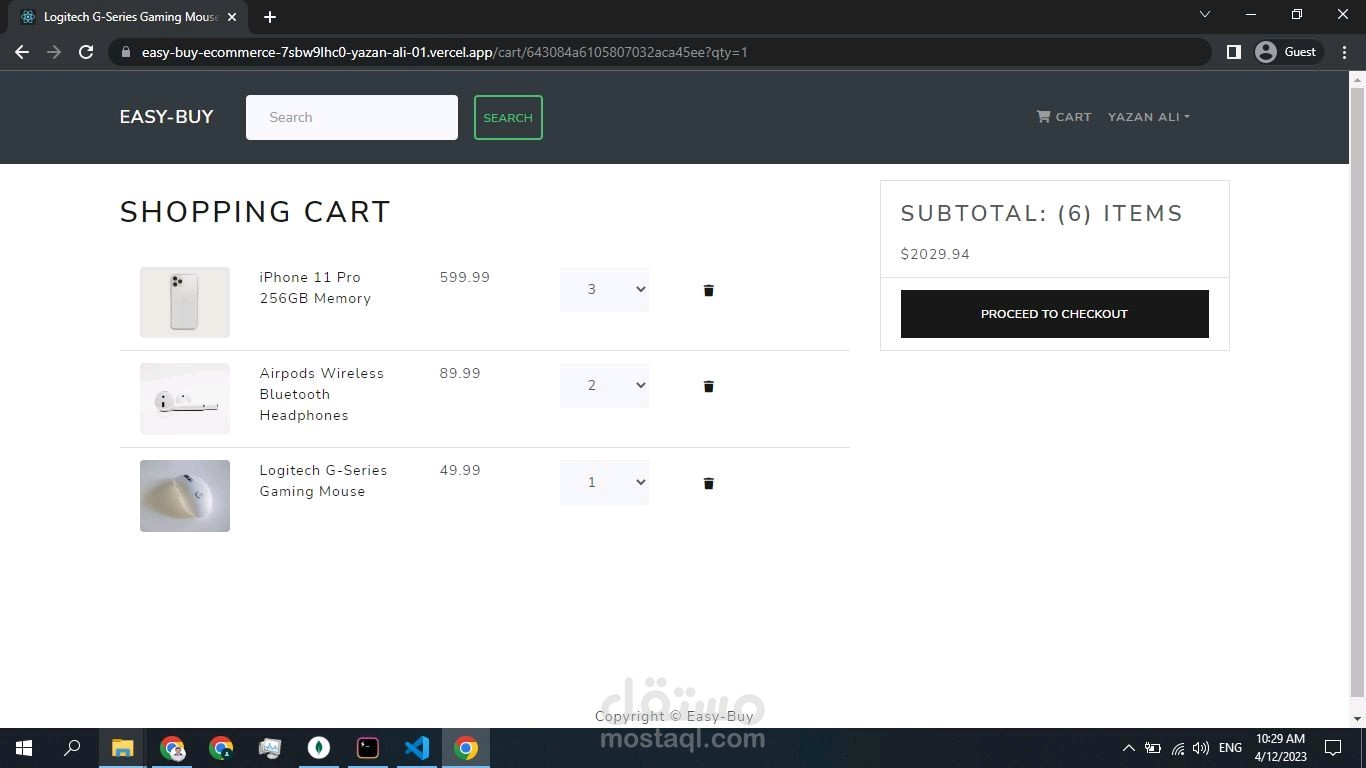
Task: Click the browser back arrow
Action: tap(22, 52)
